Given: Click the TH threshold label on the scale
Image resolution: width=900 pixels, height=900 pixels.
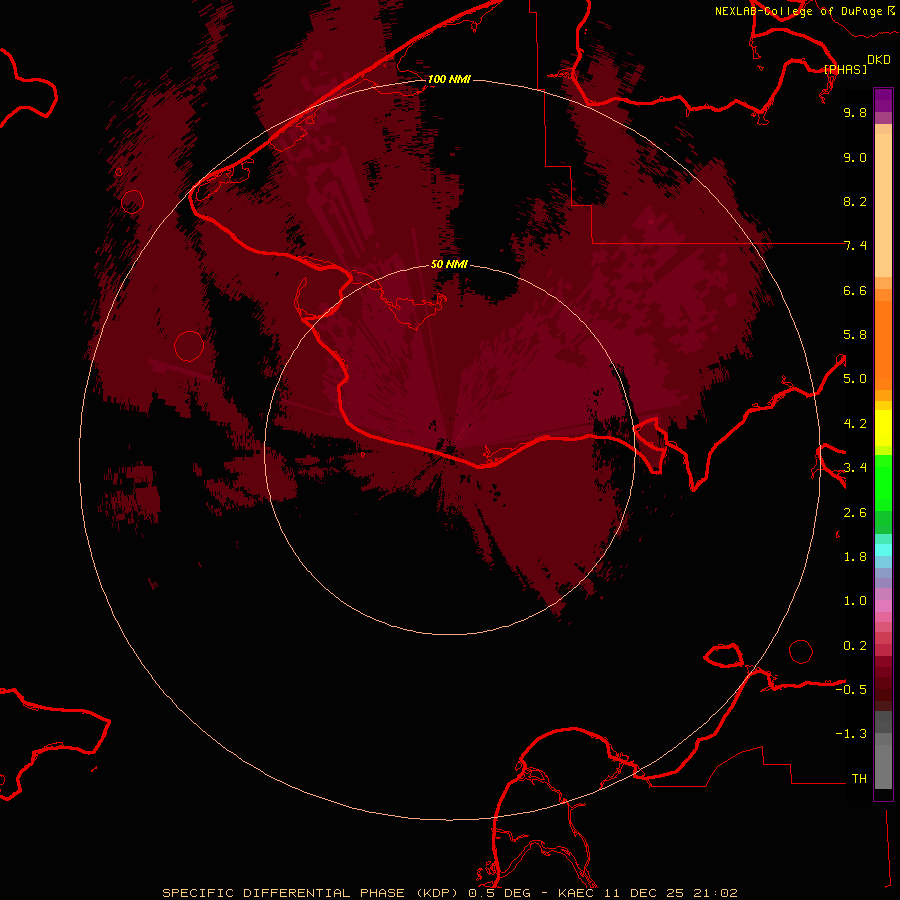Looking at the screenshot, I should (x=859, y=779).
